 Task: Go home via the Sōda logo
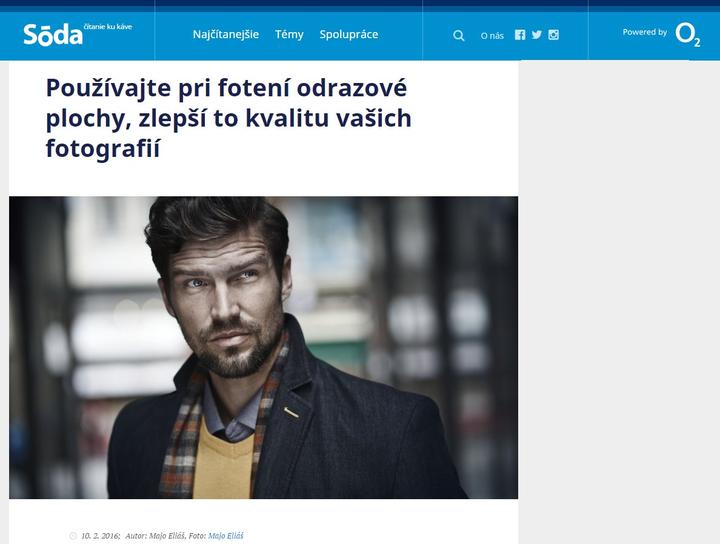[53, 34]
